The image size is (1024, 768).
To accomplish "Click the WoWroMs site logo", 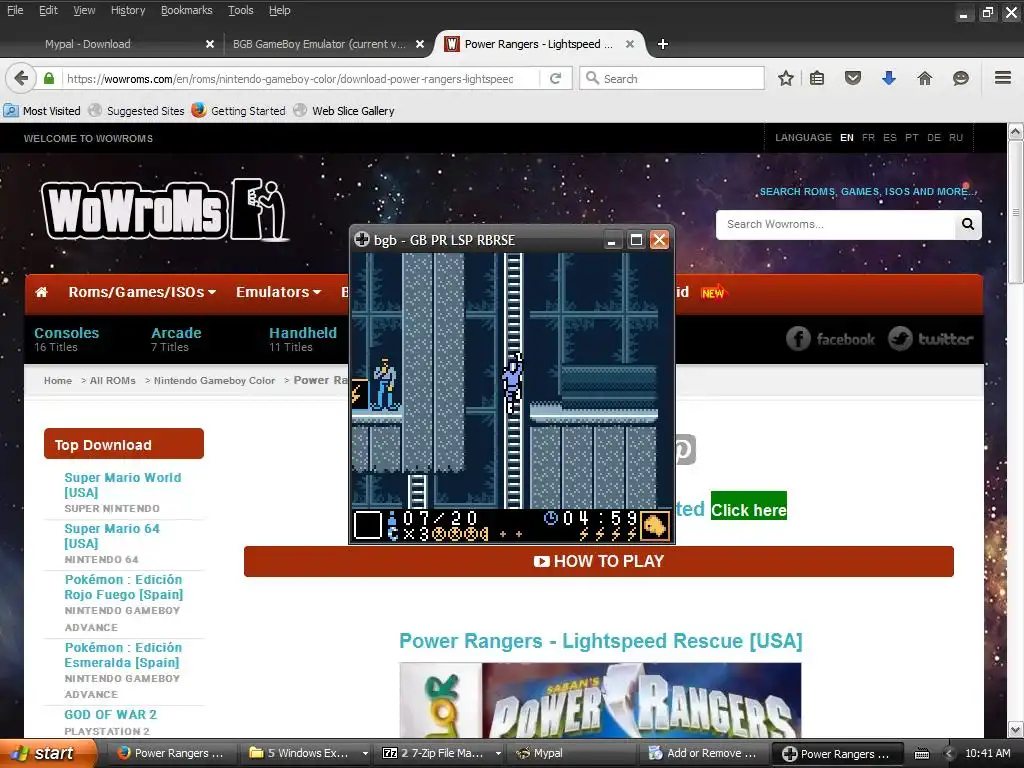I will coord(165,209).
